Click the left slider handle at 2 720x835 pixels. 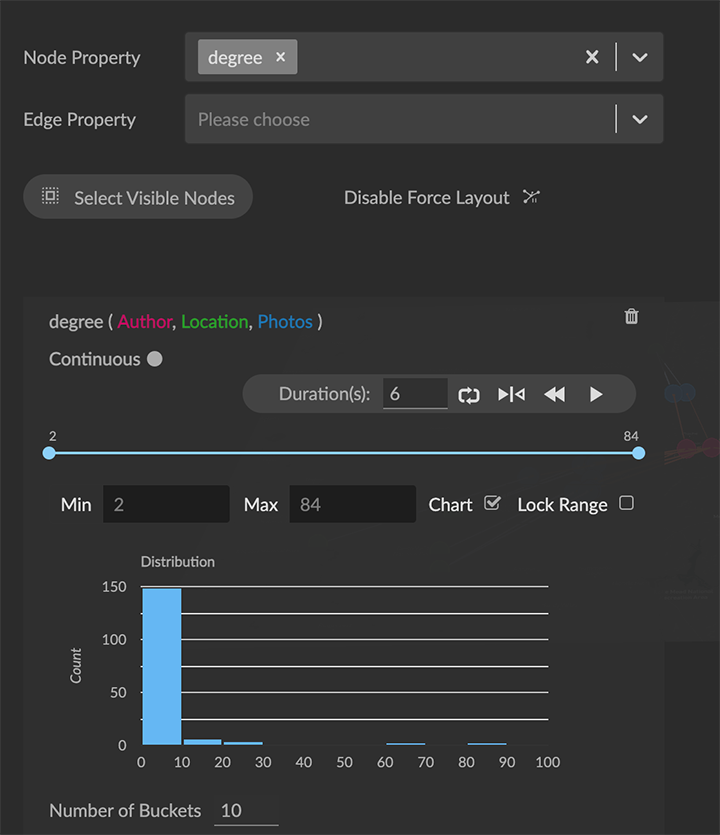coord(49,453)
